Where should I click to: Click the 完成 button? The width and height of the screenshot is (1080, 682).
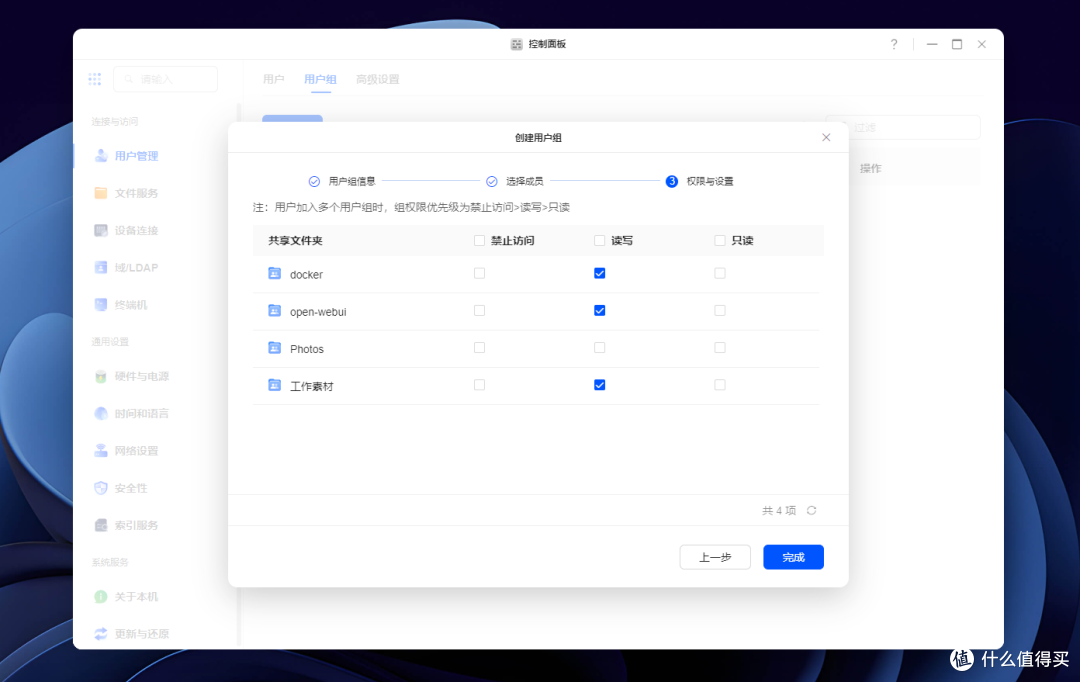pos(793,557)
